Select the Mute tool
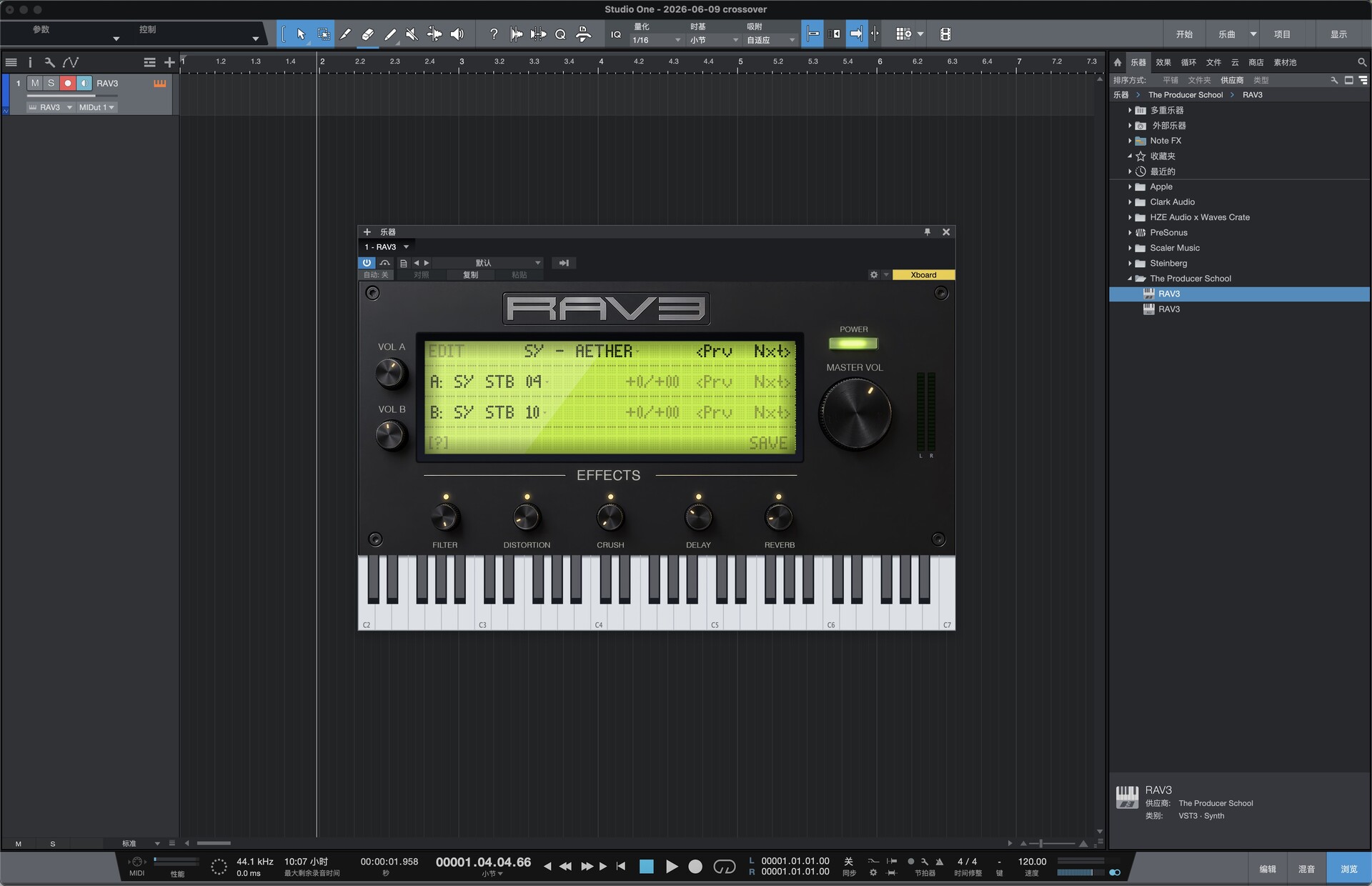This screenshot has height=886, width=1372. pyautogui.click(x=412, y=34)
